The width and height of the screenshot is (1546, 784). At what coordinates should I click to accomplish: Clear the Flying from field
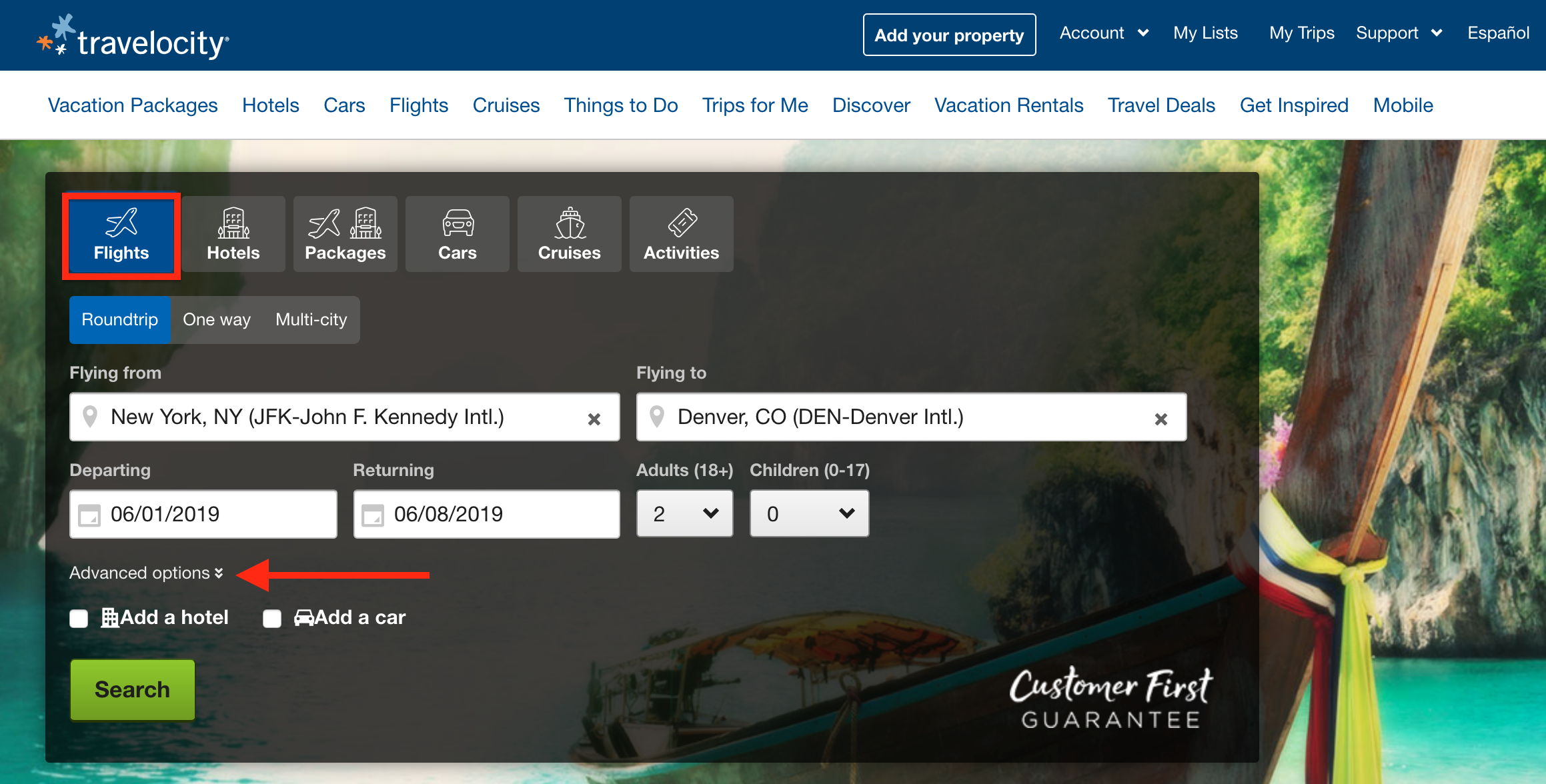coord(594,419)
